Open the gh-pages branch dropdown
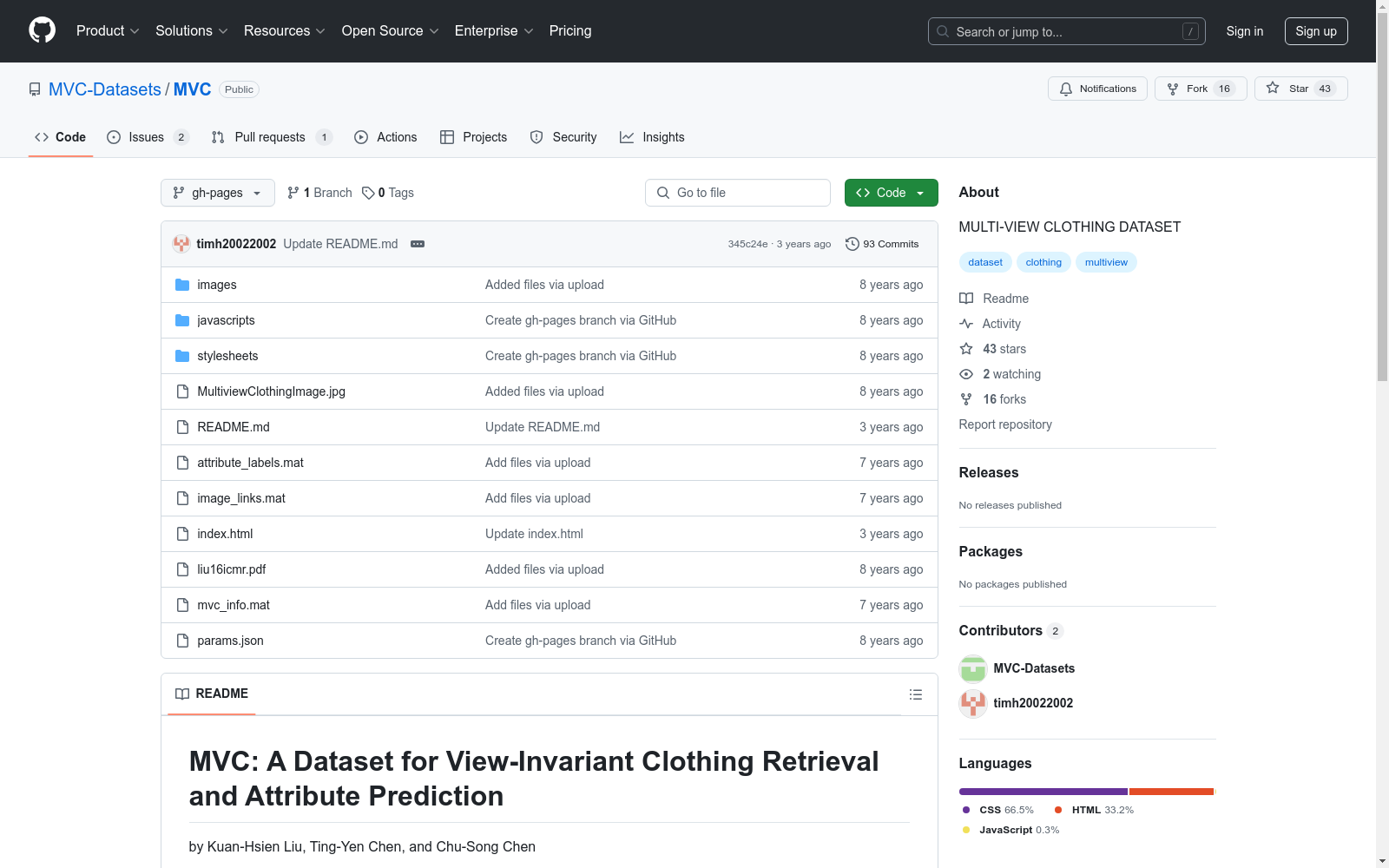 218,193
